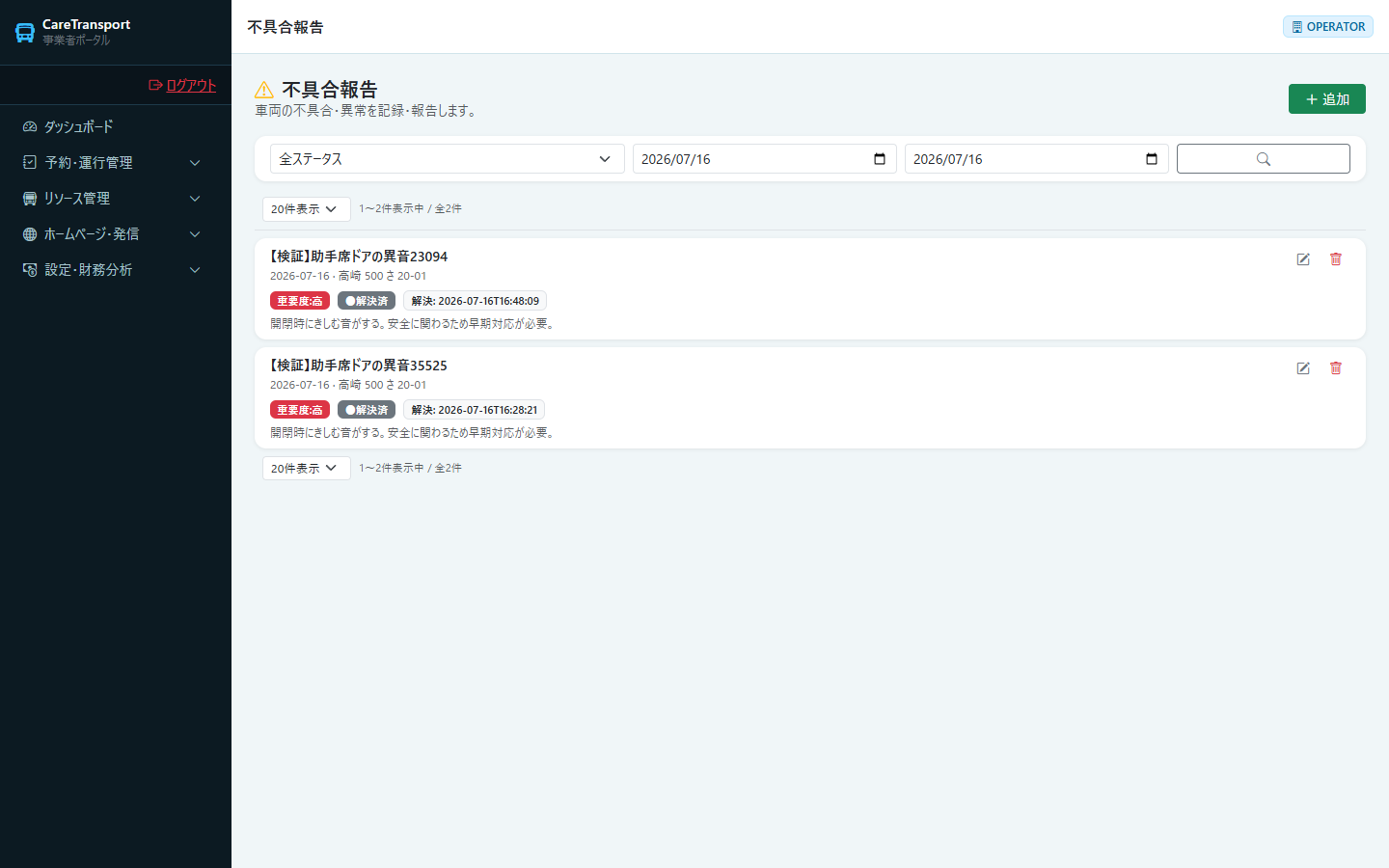
Task: Edit report 助手席ドアの異音35525
Action: tap(1303, 367)
